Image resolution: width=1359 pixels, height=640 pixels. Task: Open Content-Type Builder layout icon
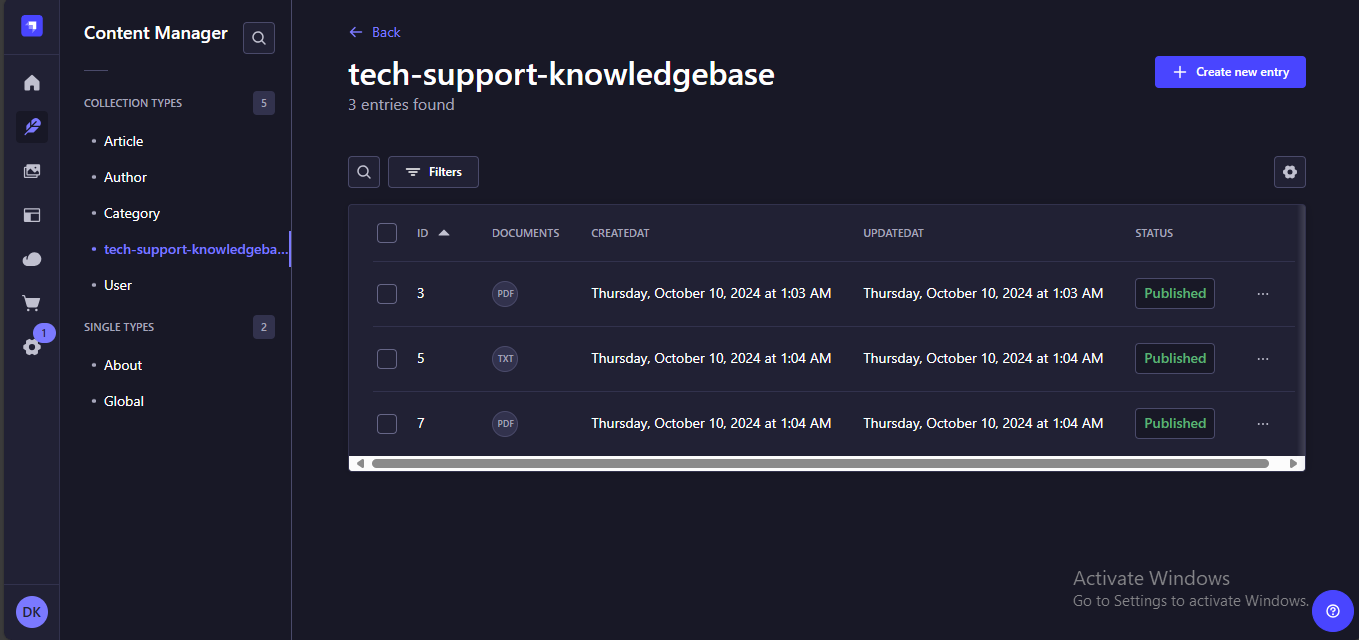tap(32, 215)
